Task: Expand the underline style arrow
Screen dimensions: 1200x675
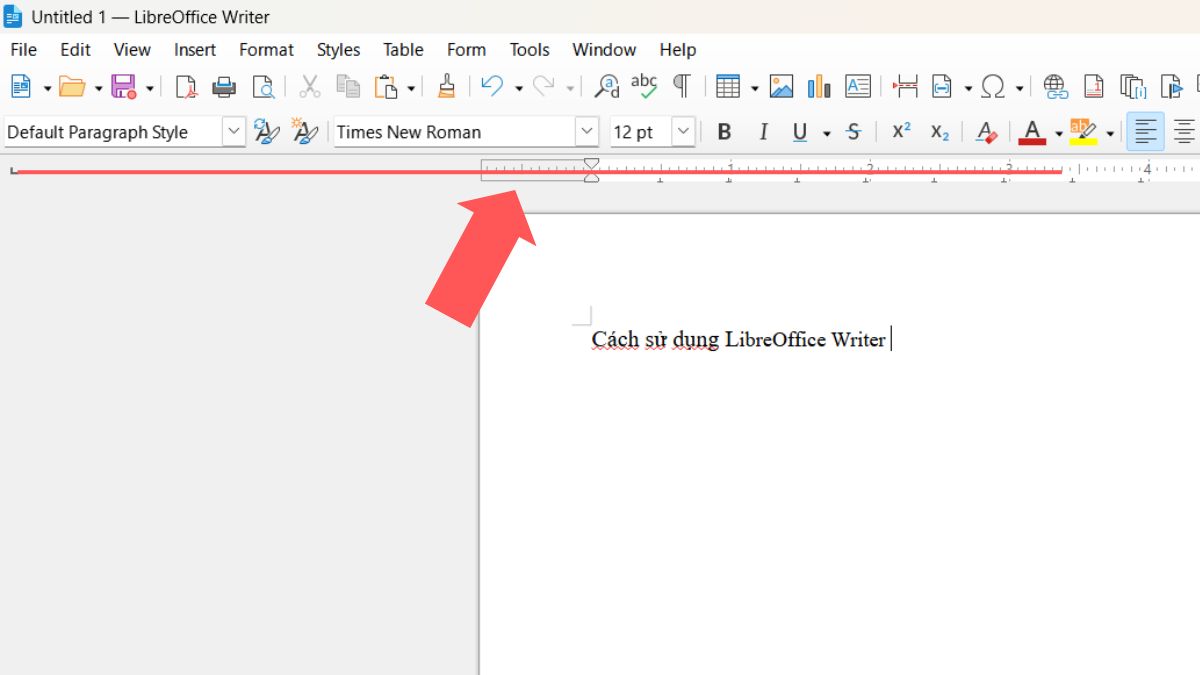Action: click(826, 133)
